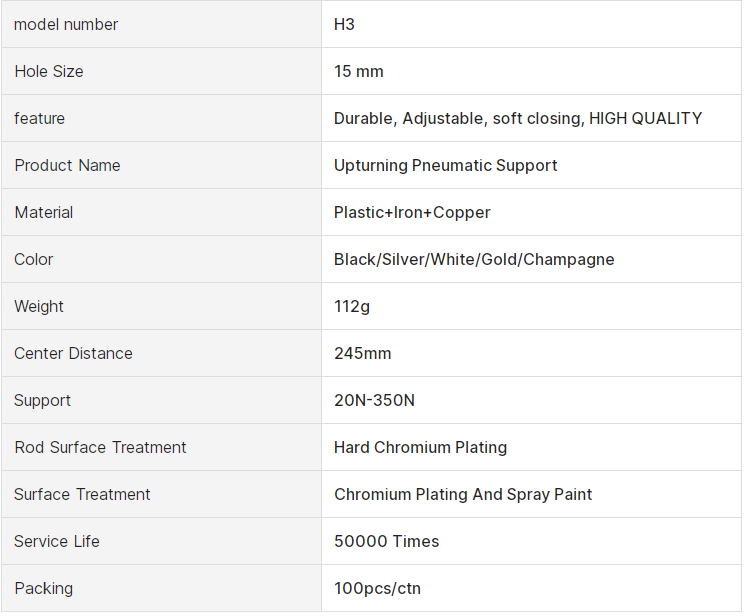Click the 'Durable, Adjustable, soft closing' feature text
747x616 pixels.
(458, 118)
